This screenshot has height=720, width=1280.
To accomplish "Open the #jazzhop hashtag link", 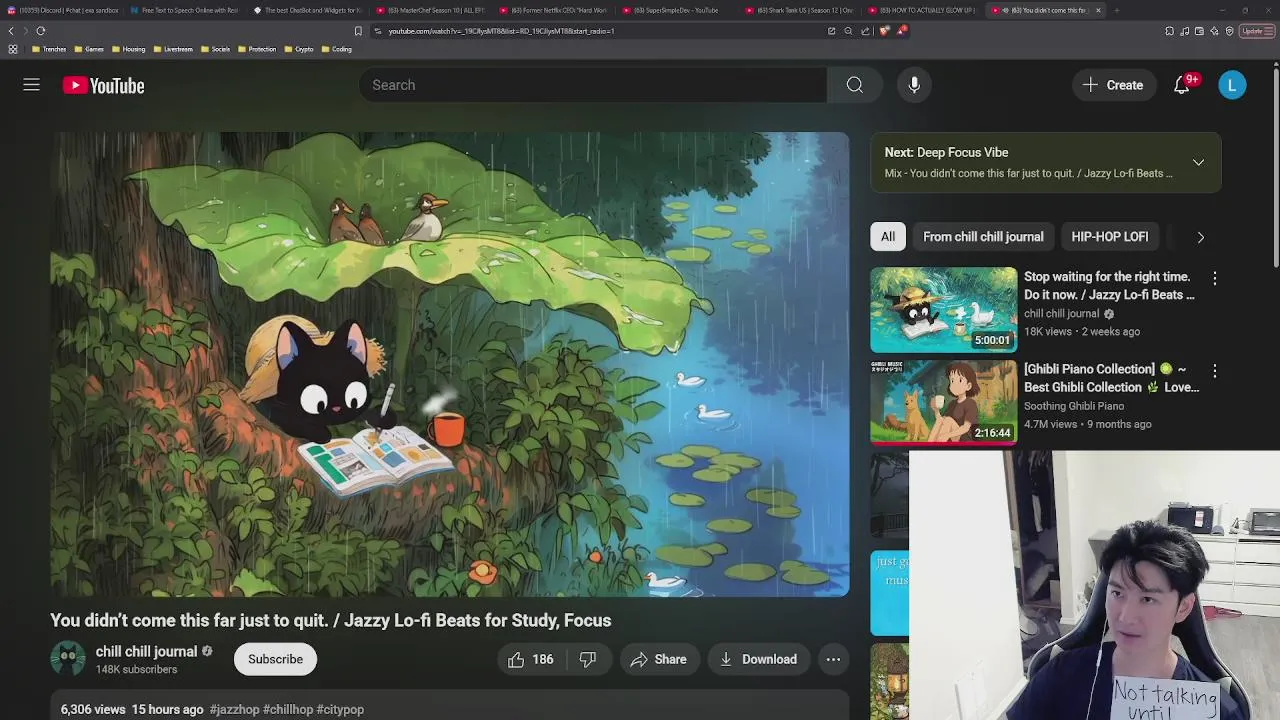I will click(234, 709).
